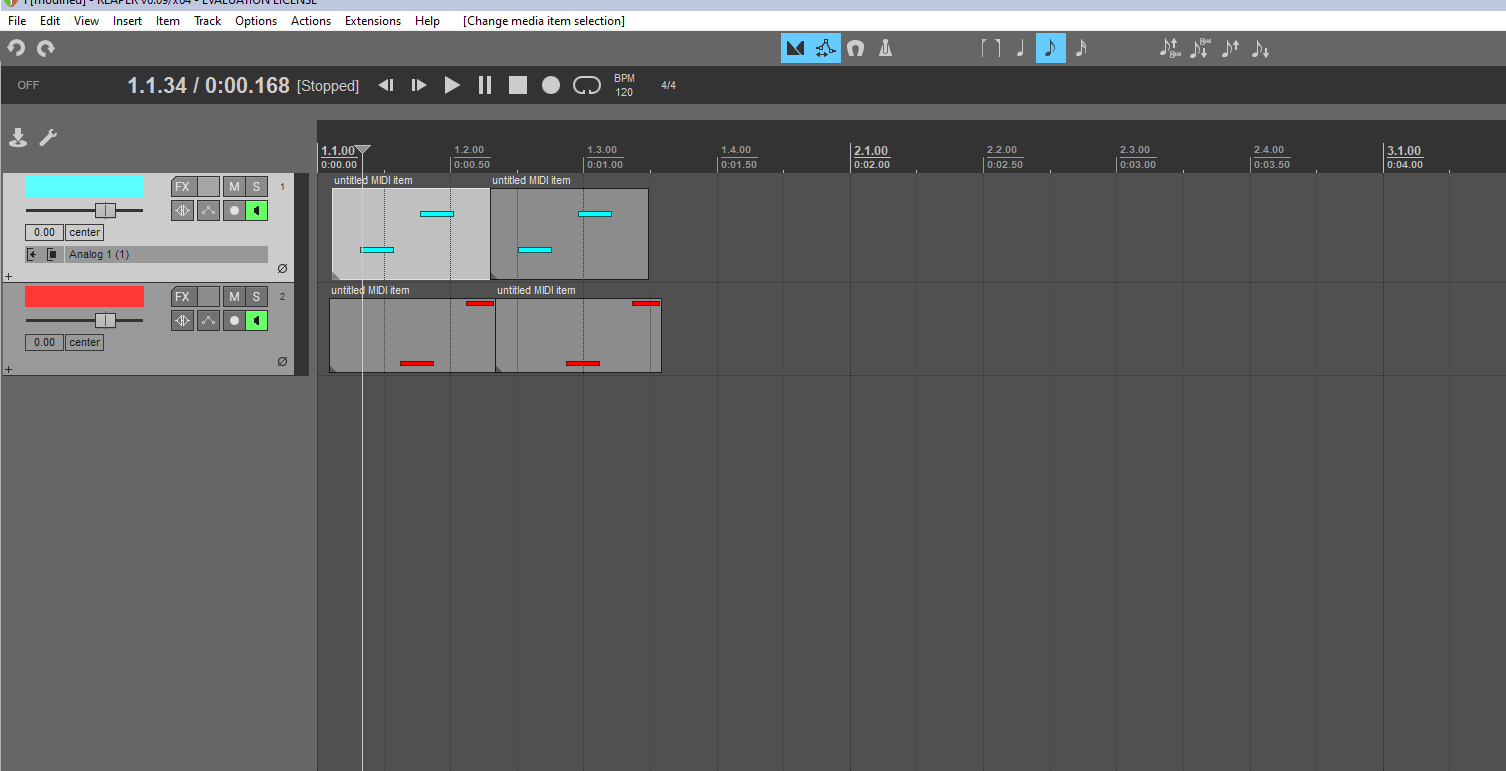
Task: Select the highlighted eighth note icon
Action: click(1050, 48)
